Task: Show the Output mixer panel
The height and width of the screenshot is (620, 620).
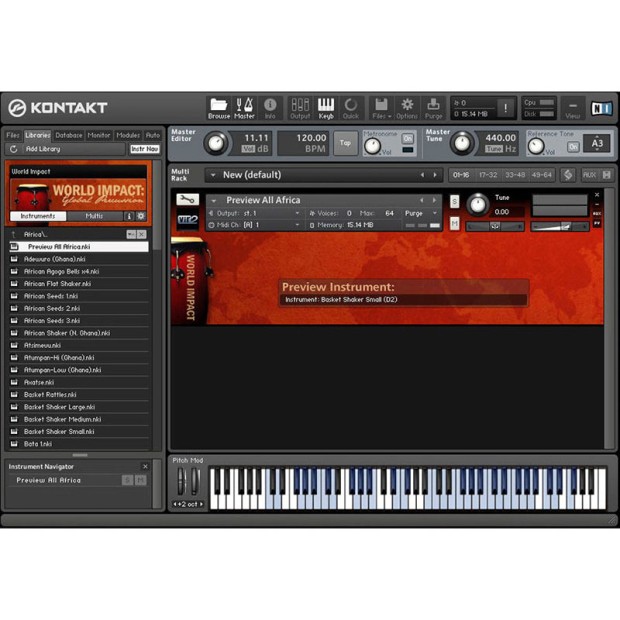Action: (300, 108)
